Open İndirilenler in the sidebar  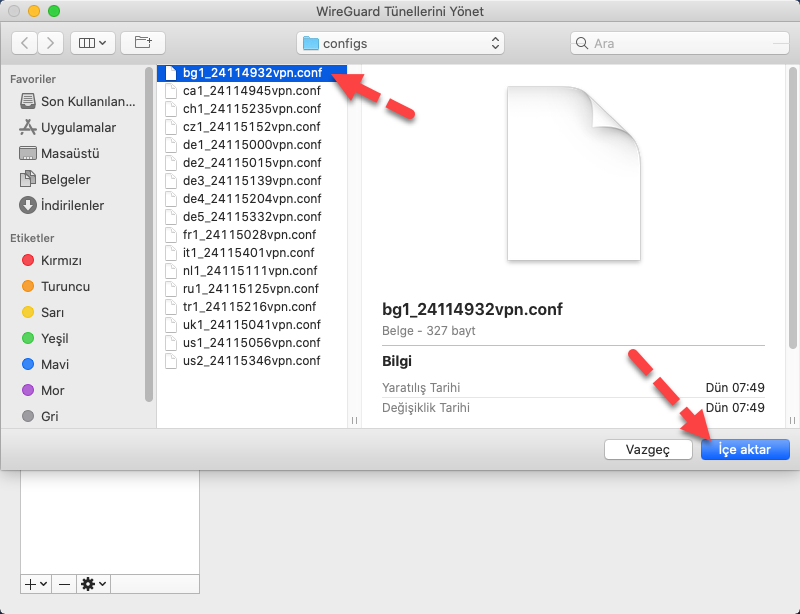coord(62,205)
